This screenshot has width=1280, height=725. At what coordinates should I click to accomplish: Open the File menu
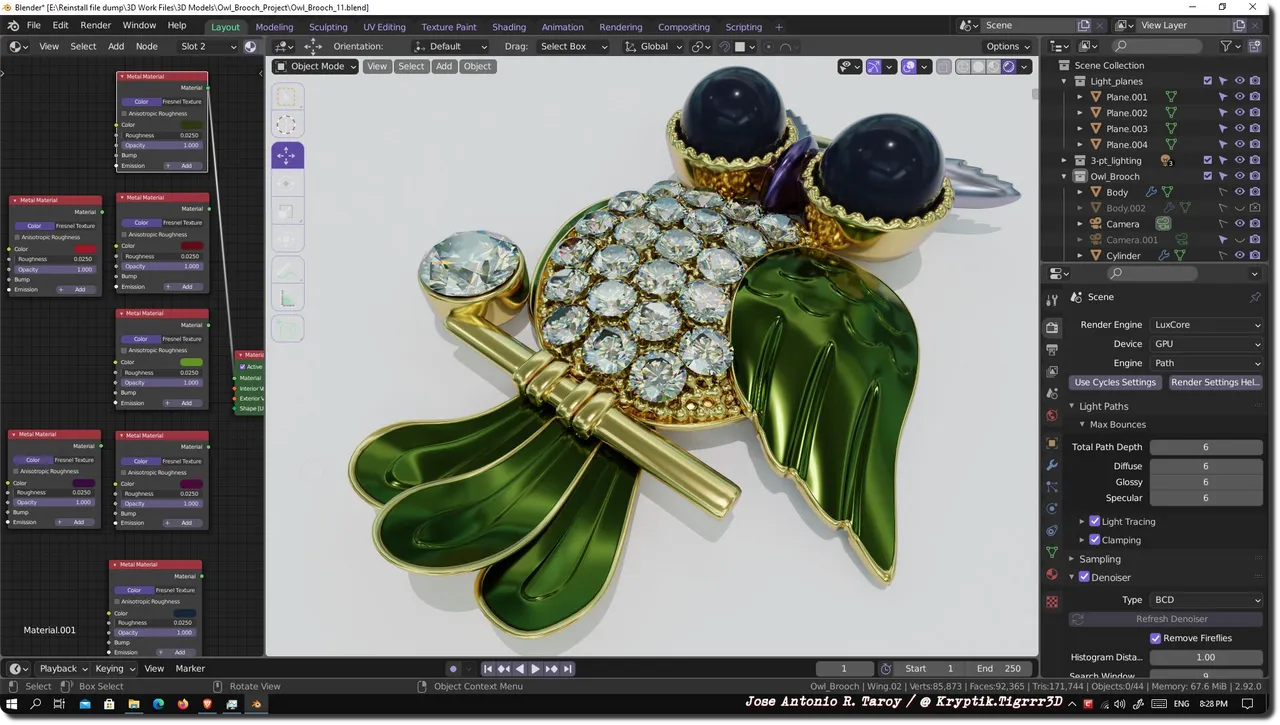pos(34,25)
